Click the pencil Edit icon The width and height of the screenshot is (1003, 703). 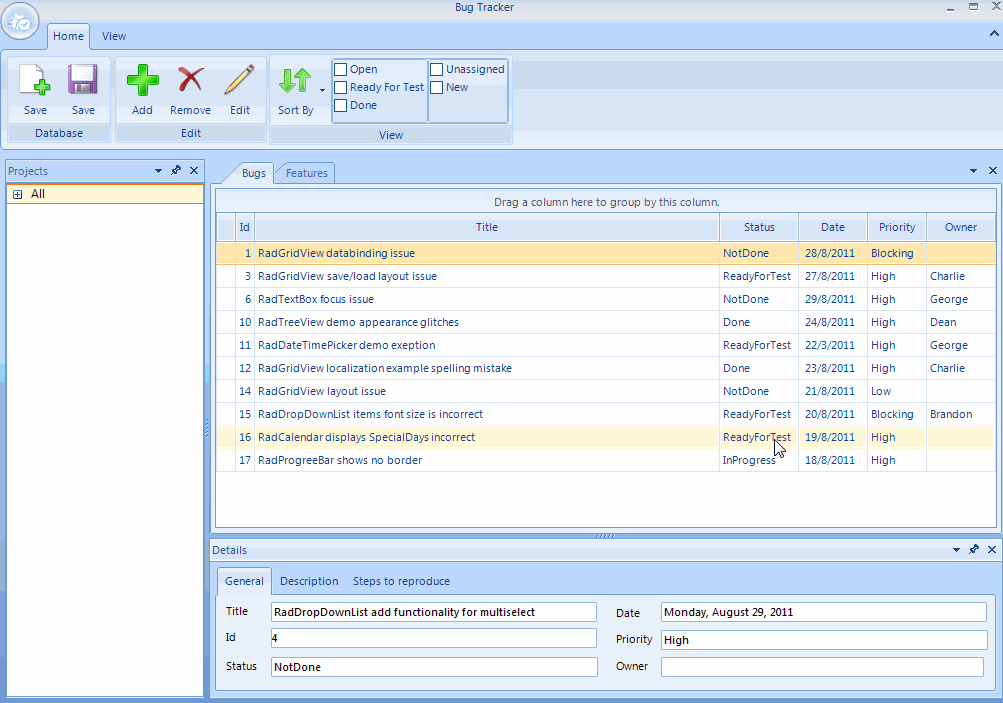coord(240,80)
